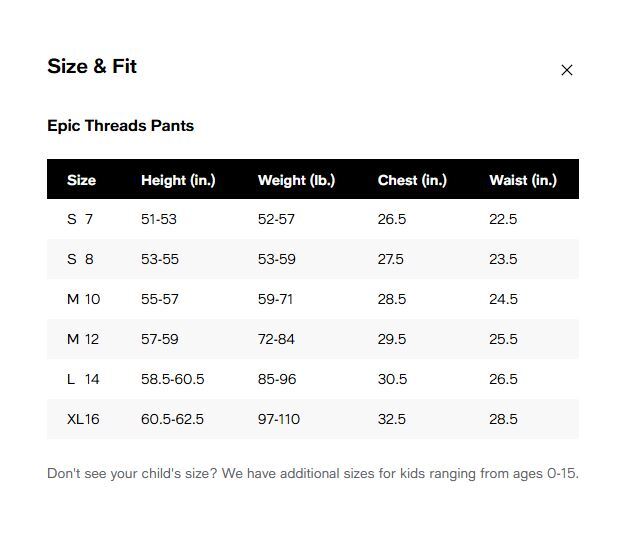625x550 pixels.
Task: Click the 58.5-60.5 height value
Action: coord(173,379)
